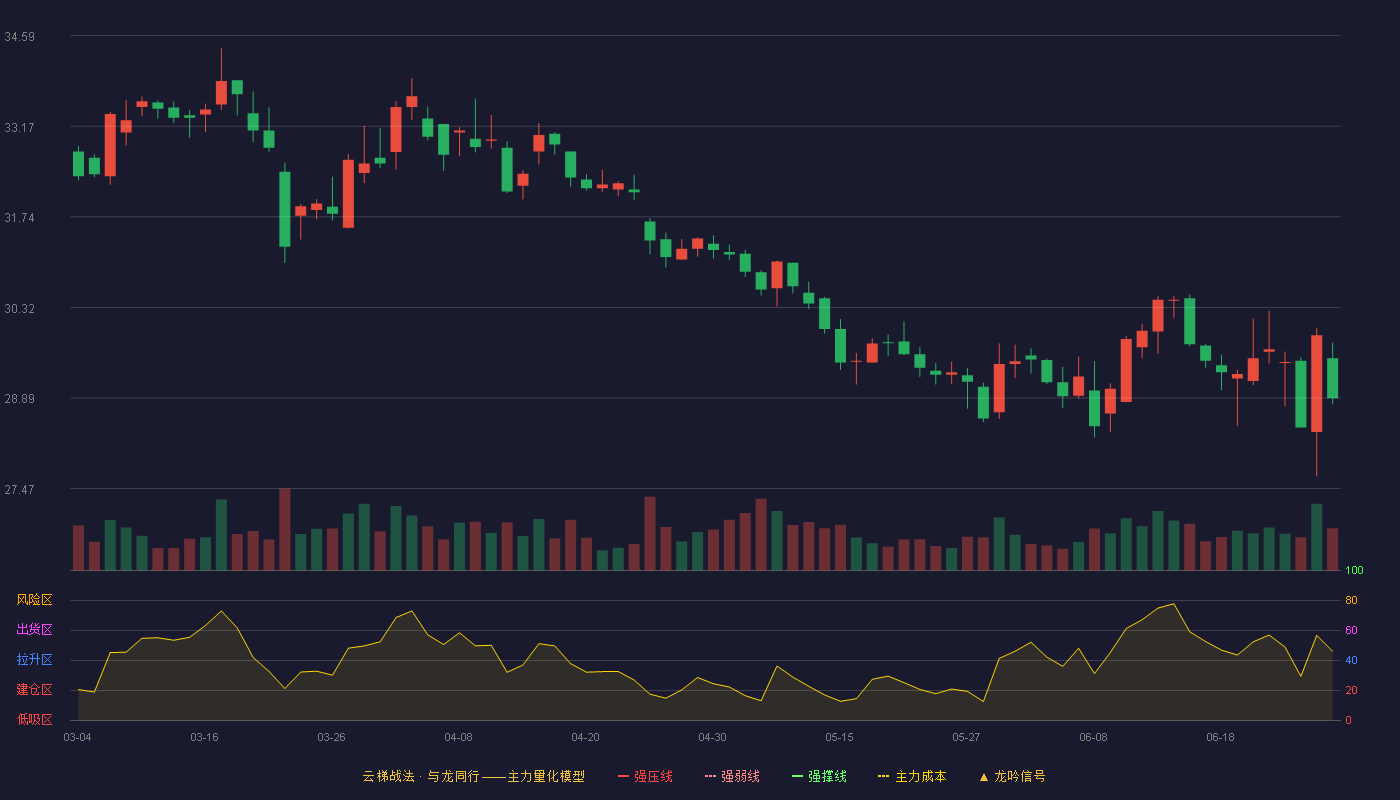Click the orange 80 indicator scale value
Screen dimensions: 1400x800
click(x=1351, y=600)
